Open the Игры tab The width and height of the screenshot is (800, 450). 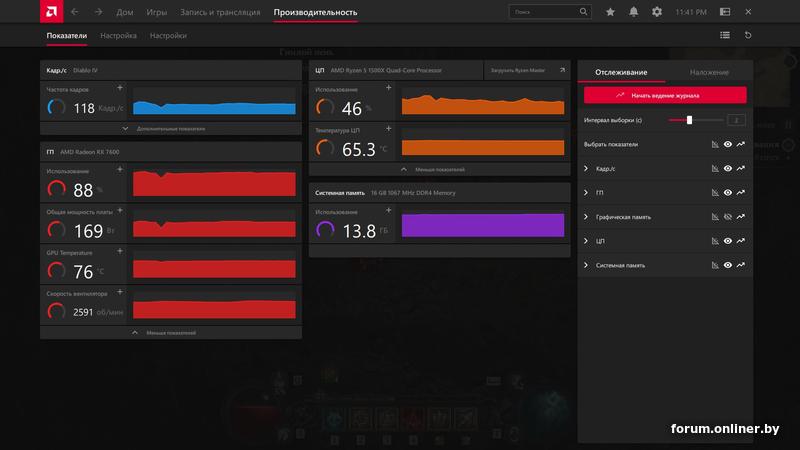point(157,12)
